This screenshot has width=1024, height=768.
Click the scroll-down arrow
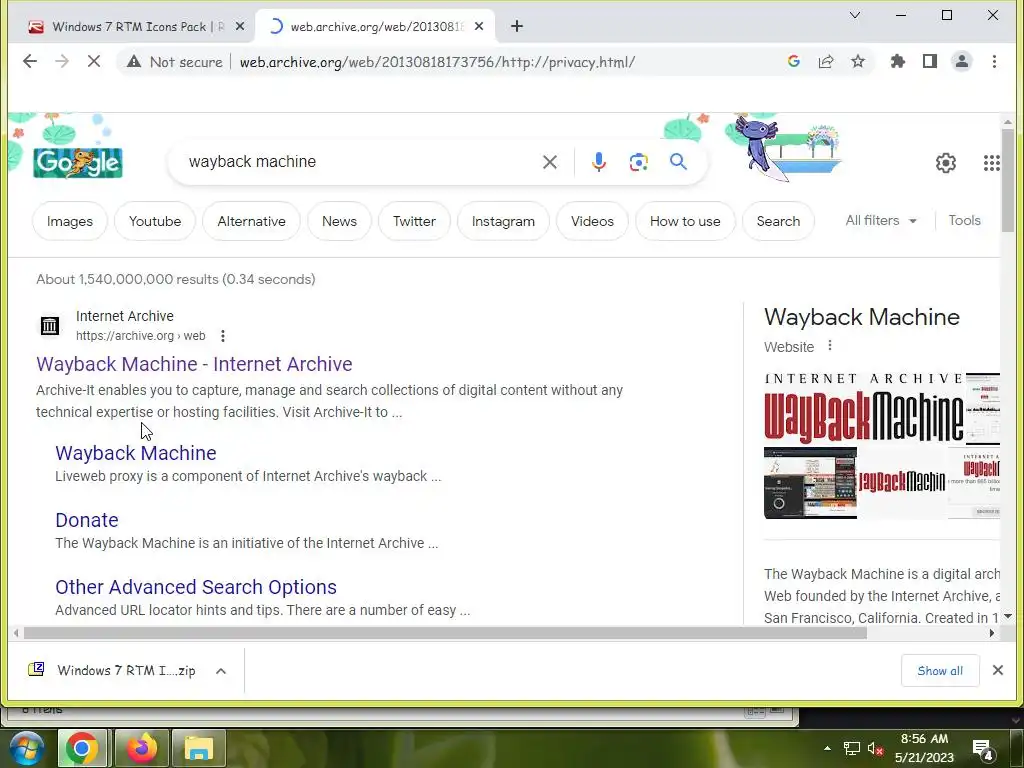point(1008,616)
